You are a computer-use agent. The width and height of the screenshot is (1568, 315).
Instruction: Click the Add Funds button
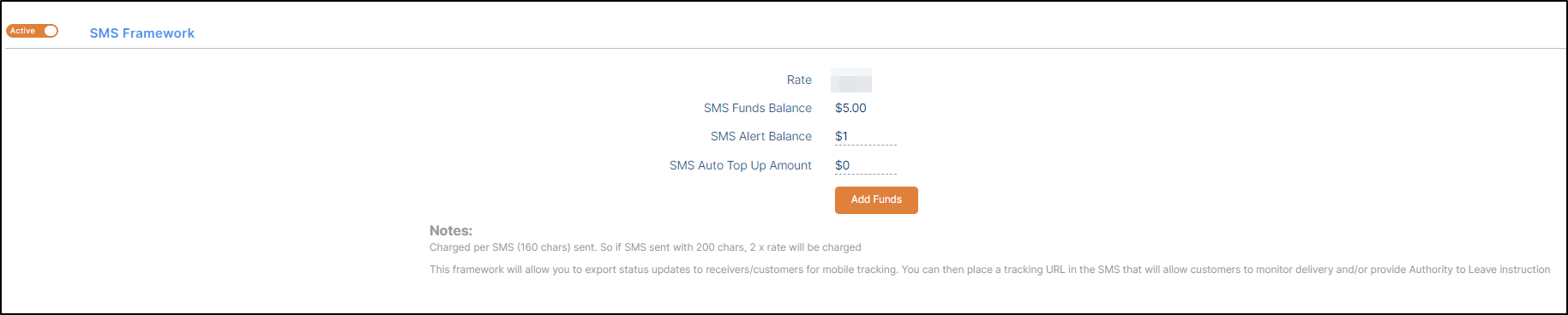click(x=876, y=199)
